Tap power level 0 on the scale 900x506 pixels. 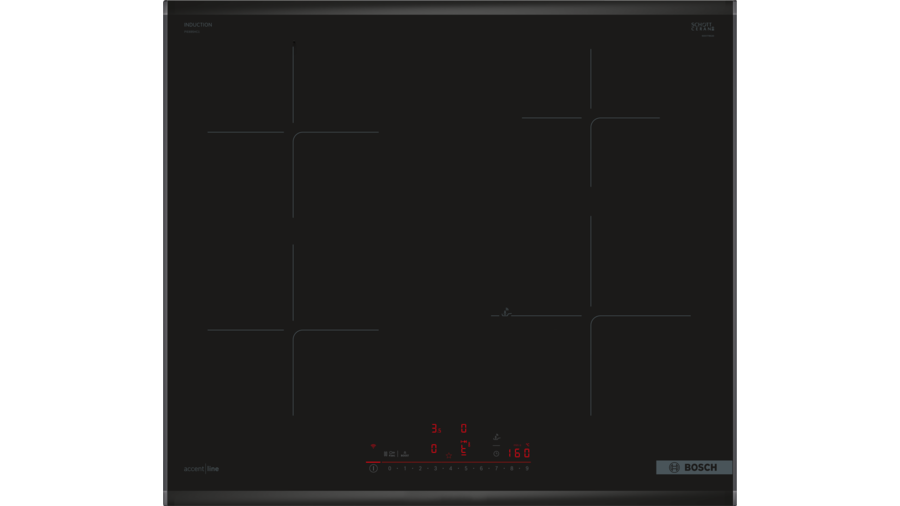point(389,468)
